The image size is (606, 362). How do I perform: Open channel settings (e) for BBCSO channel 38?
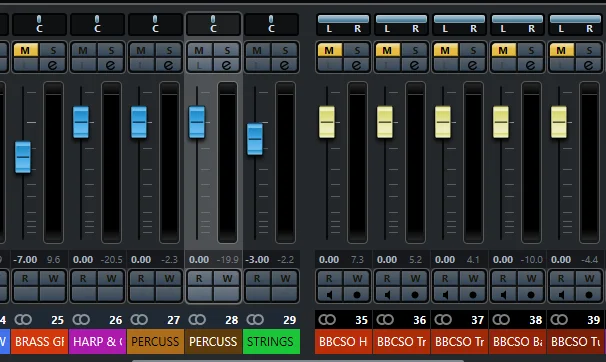(x=530, y=65)
